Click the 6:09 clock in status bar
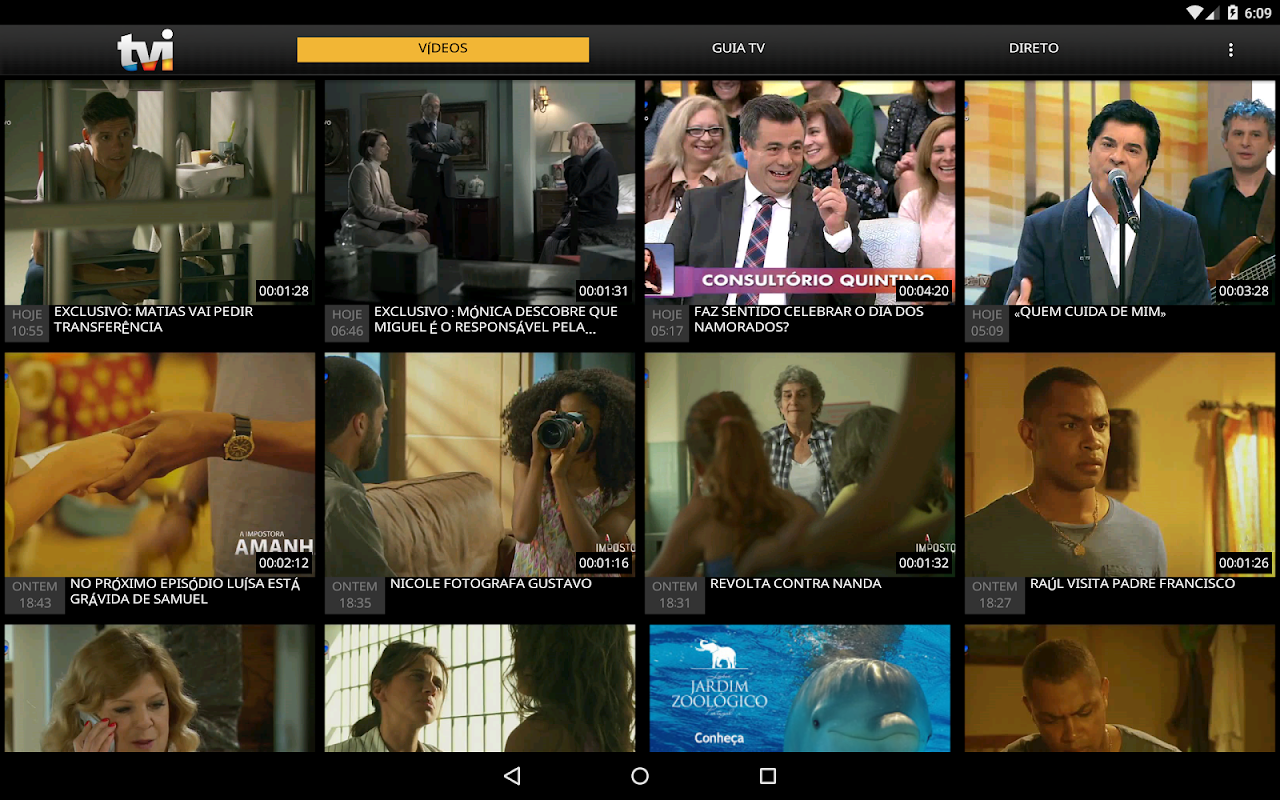This screenshot has width=1280, height=800. pyautogui.click(x=1259, y=12)
